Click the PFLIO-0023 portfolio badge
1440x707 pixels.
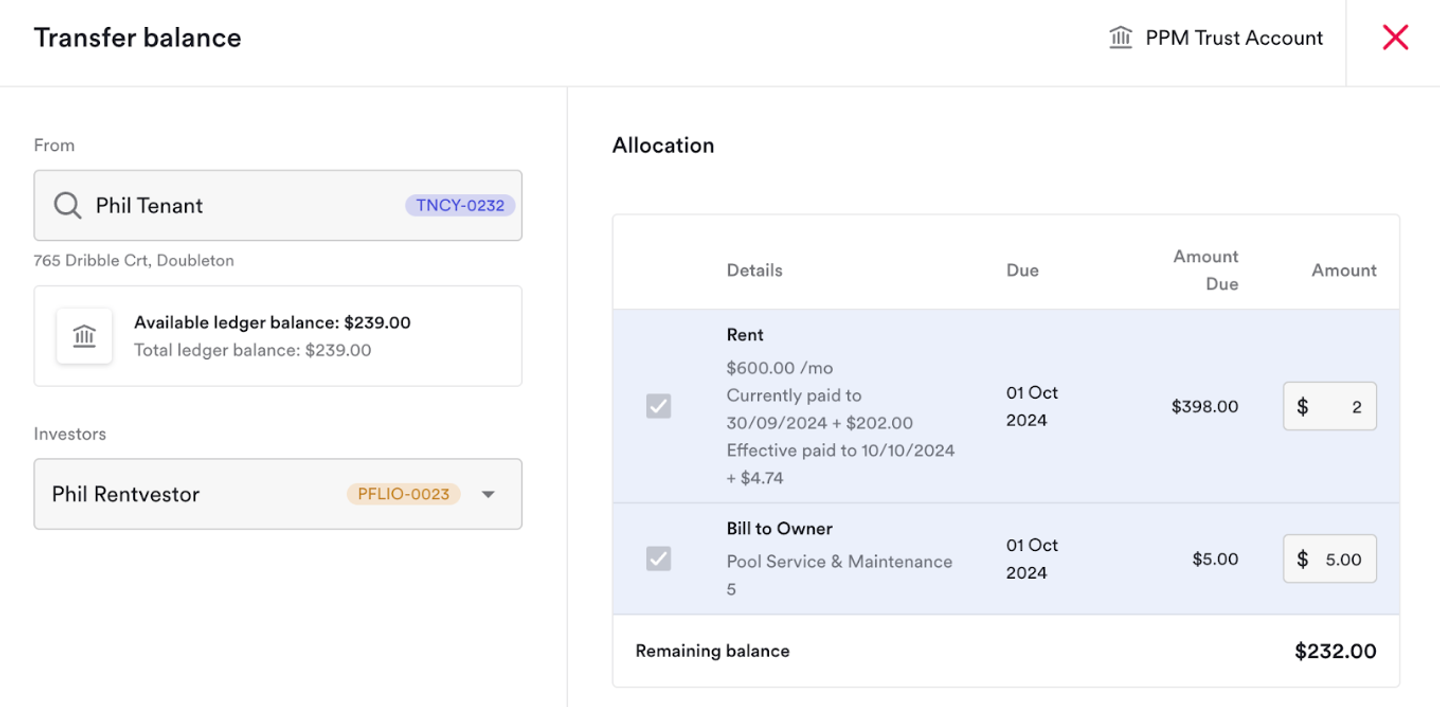pos(403,494)
